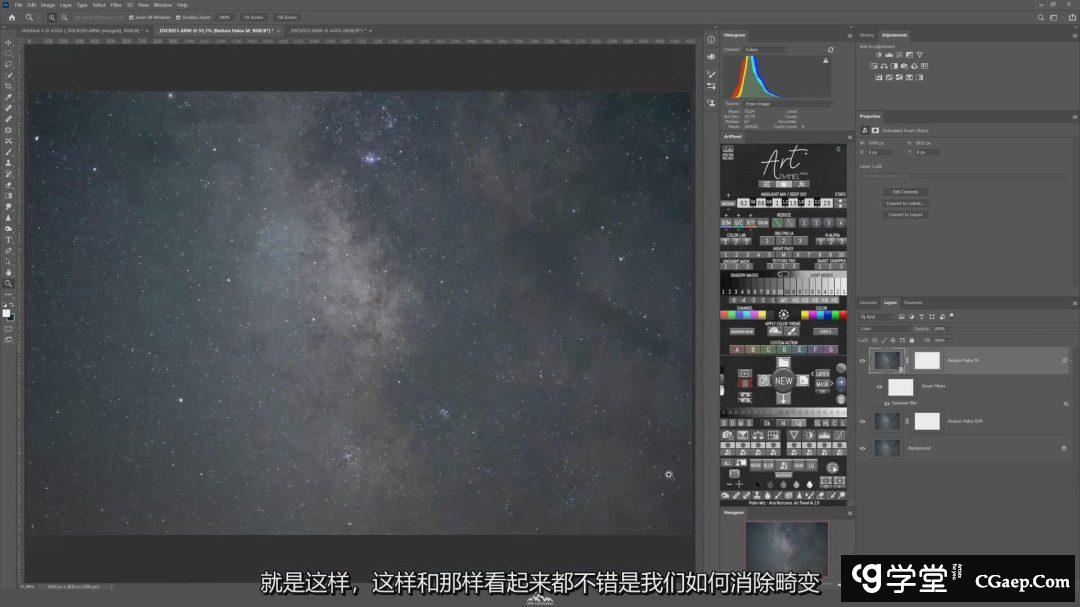Pick the Horizontal Type tool
1080x607 pixels.
click(9, 239)
